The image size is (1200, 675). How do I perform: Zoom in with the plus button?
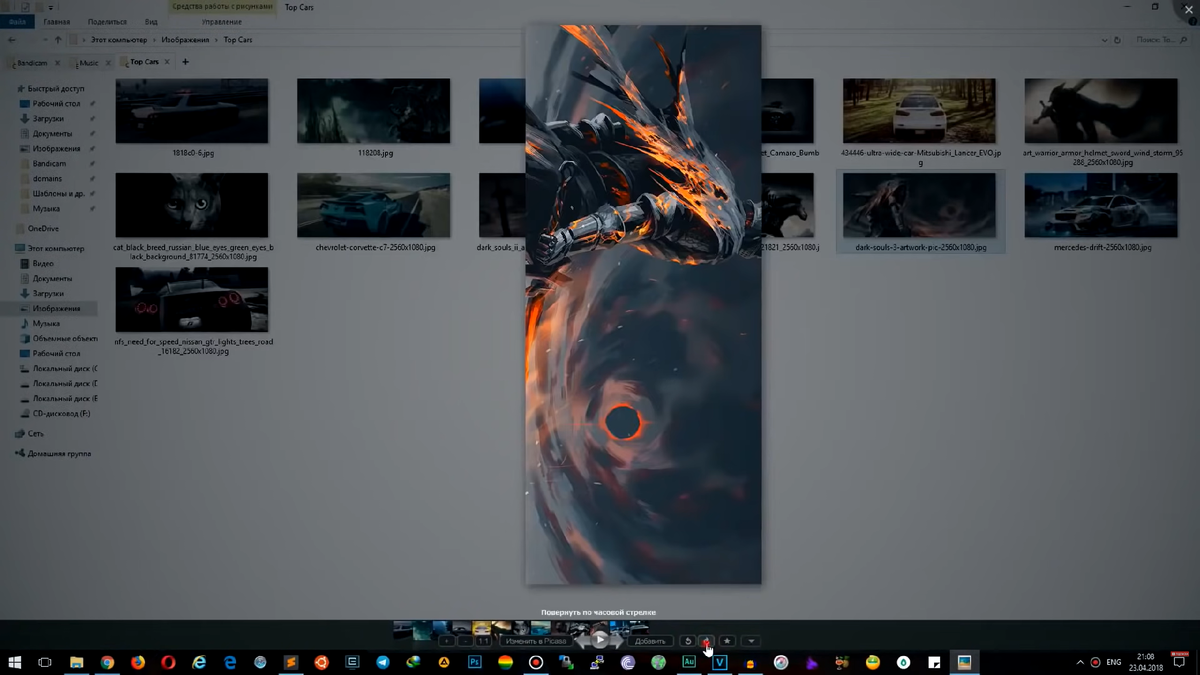coord(447,641)
